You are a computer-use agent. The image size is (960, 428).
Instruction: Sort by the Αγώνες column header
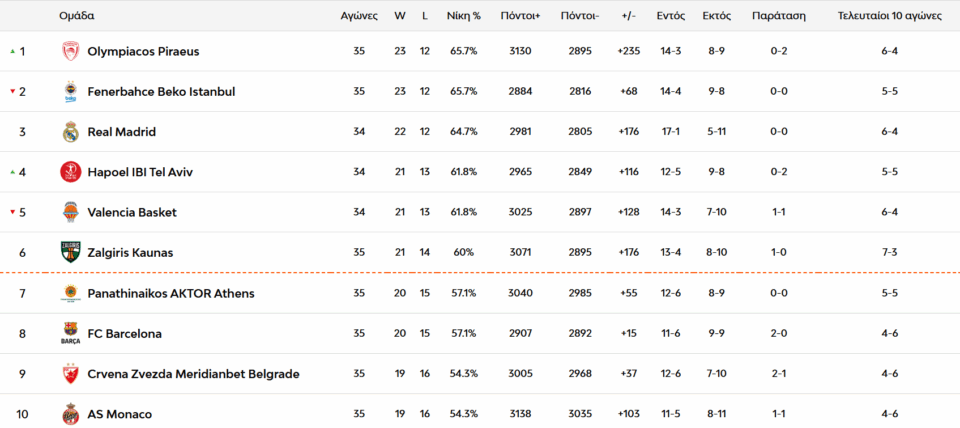pos(359,16)
